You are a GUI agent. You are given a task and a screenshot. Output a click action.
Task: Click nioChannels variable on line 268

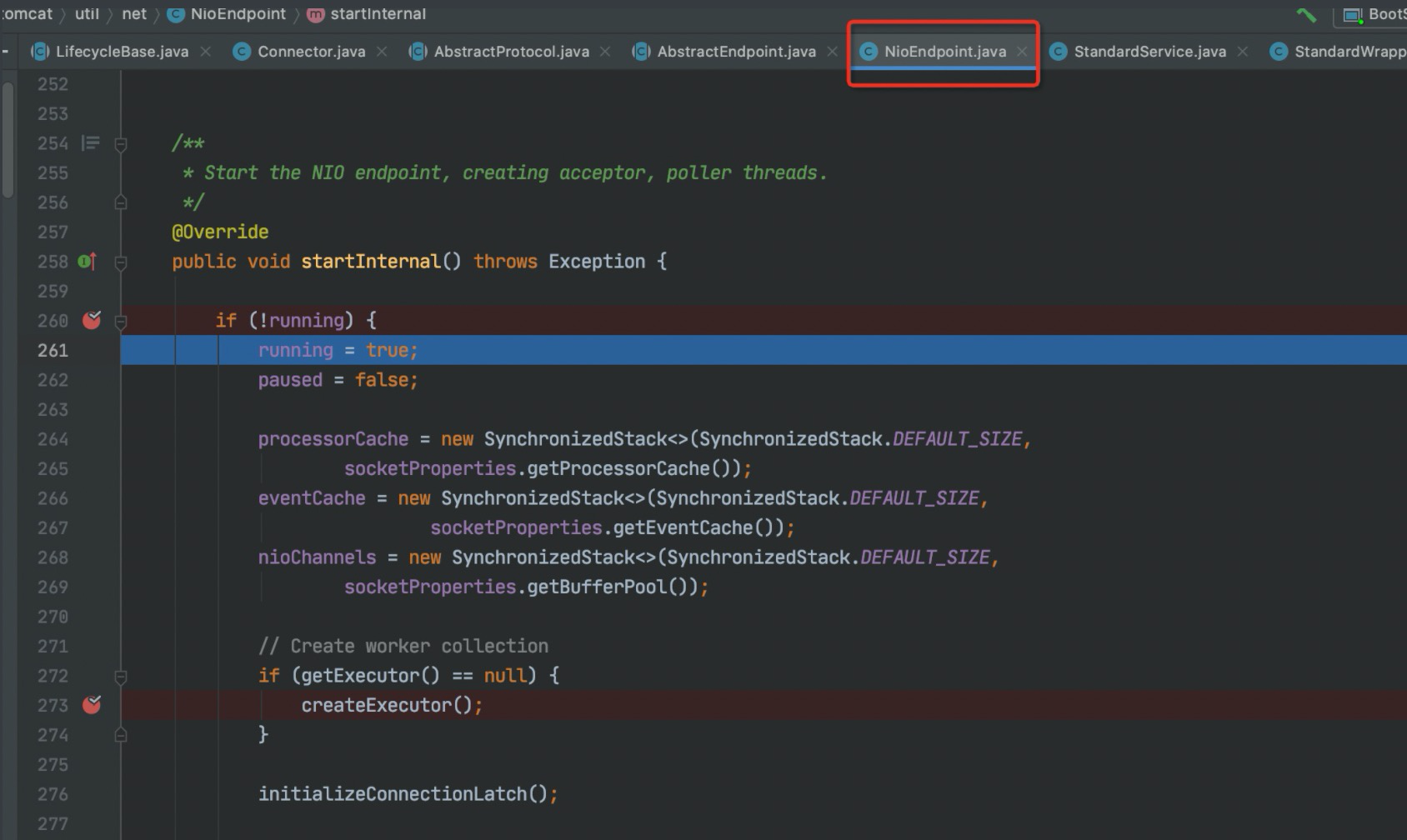(317, 557)
